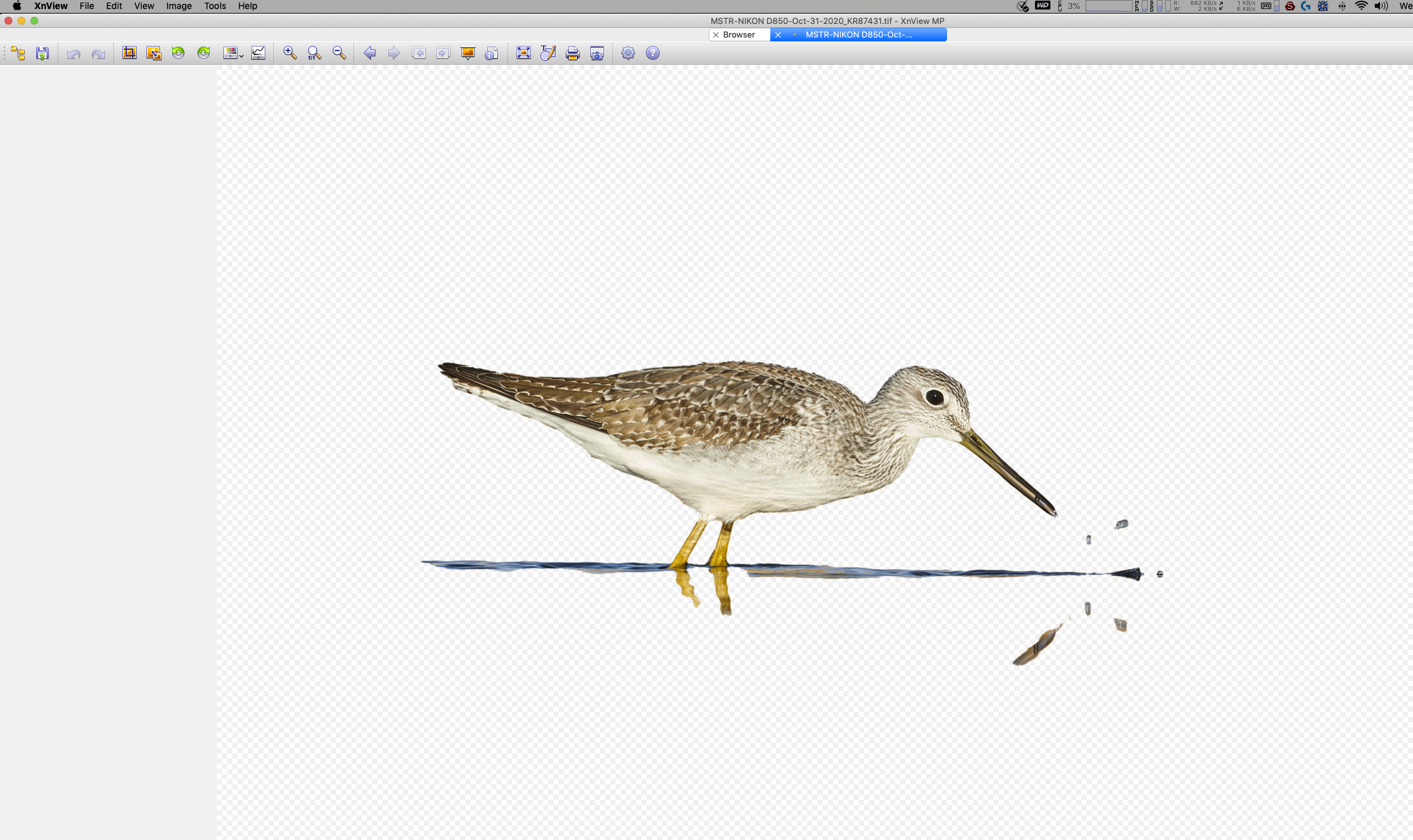This screenshot has width=1413, height=840.
Task: Select the Crop tool icon
Action: point(129,54)
